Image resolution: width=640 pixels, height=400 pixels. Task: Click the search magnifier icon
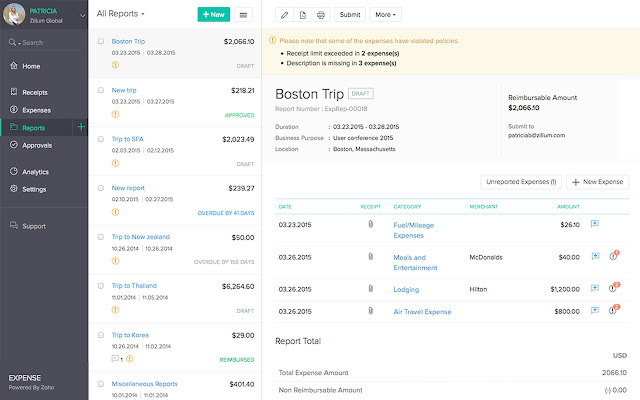[x=12, y=42]
